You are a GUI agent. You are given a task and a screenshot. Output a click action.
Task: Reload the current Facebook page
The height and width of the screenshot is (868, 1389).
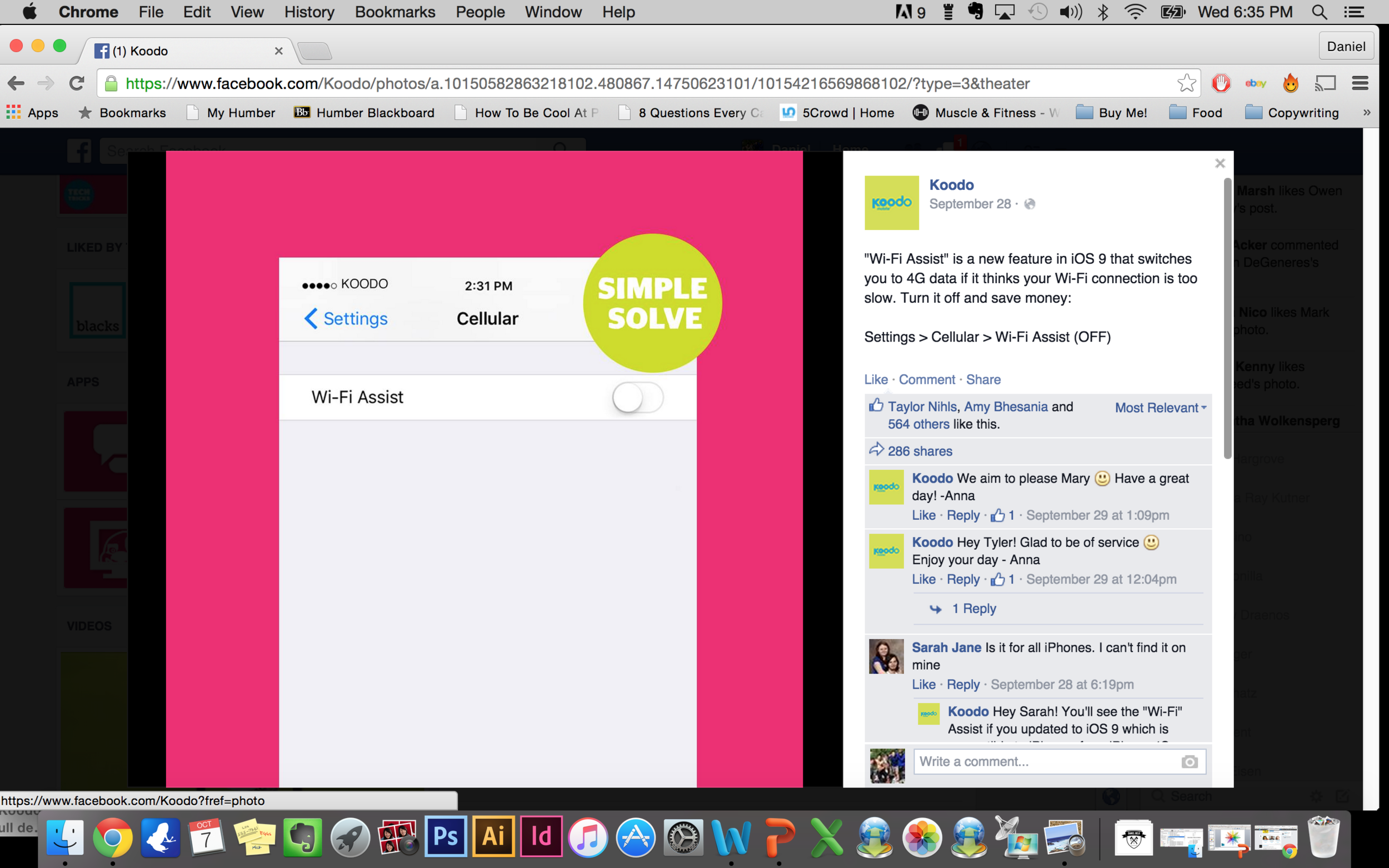click(76, 83)
